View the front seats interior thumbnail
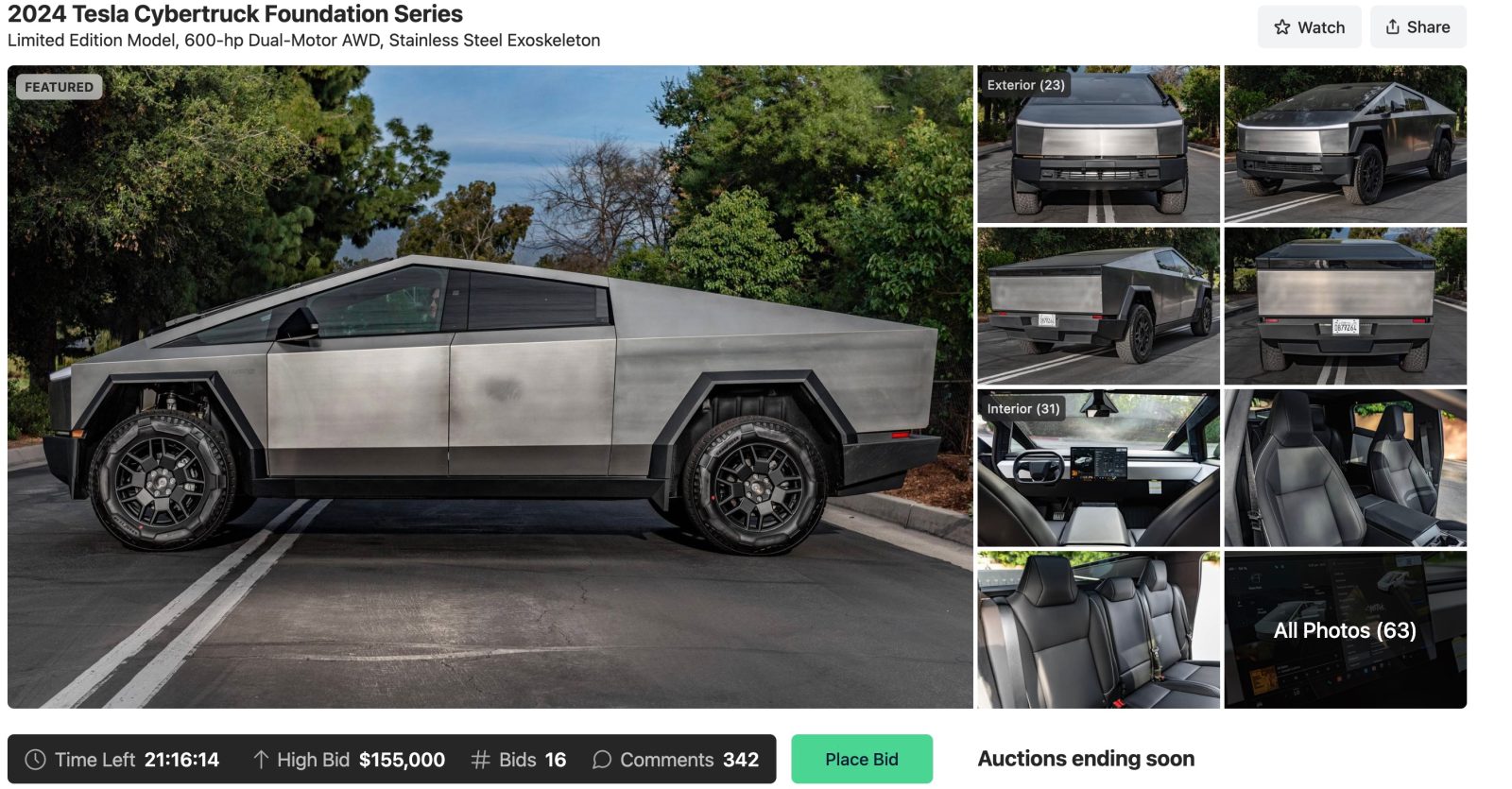 coord(1345,468)
